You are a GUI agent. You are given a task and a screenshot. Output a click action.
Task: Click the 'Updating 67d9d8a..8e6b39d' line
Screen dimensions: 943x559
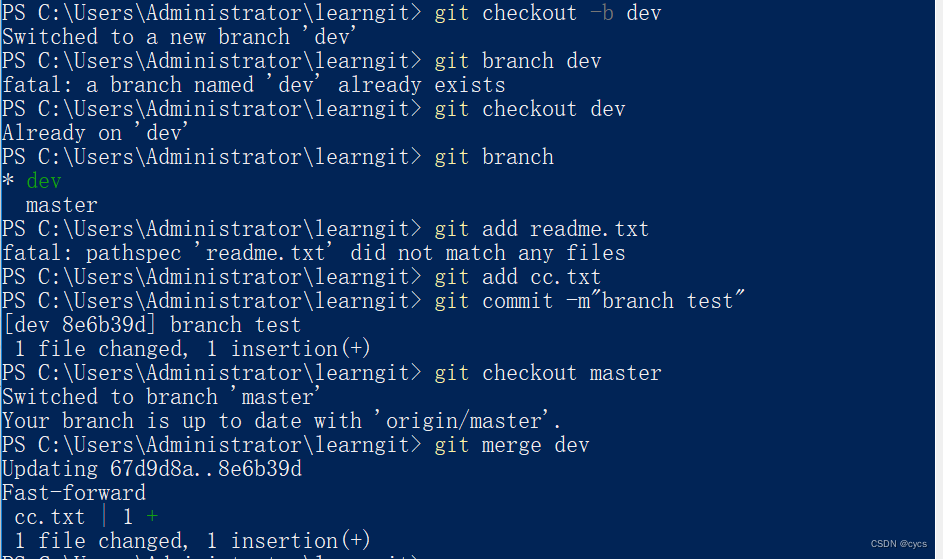[151, 469]
